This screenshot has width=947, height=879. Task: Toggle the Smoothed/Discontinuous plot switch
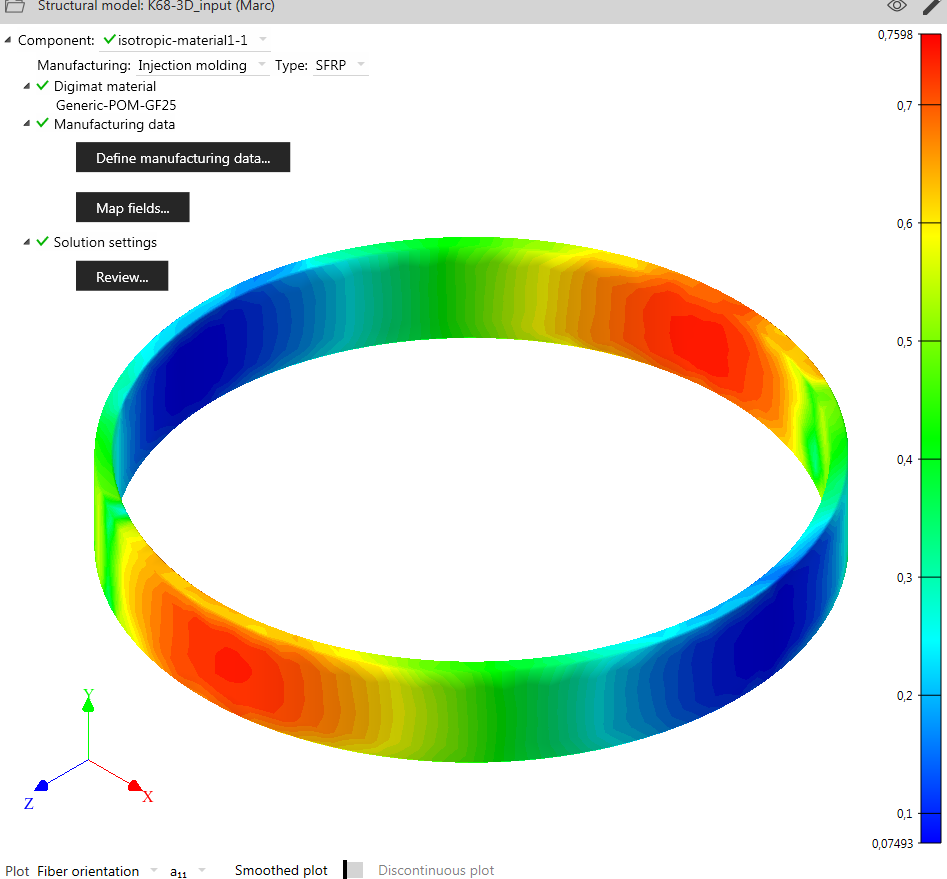click(x=353, y=870)
